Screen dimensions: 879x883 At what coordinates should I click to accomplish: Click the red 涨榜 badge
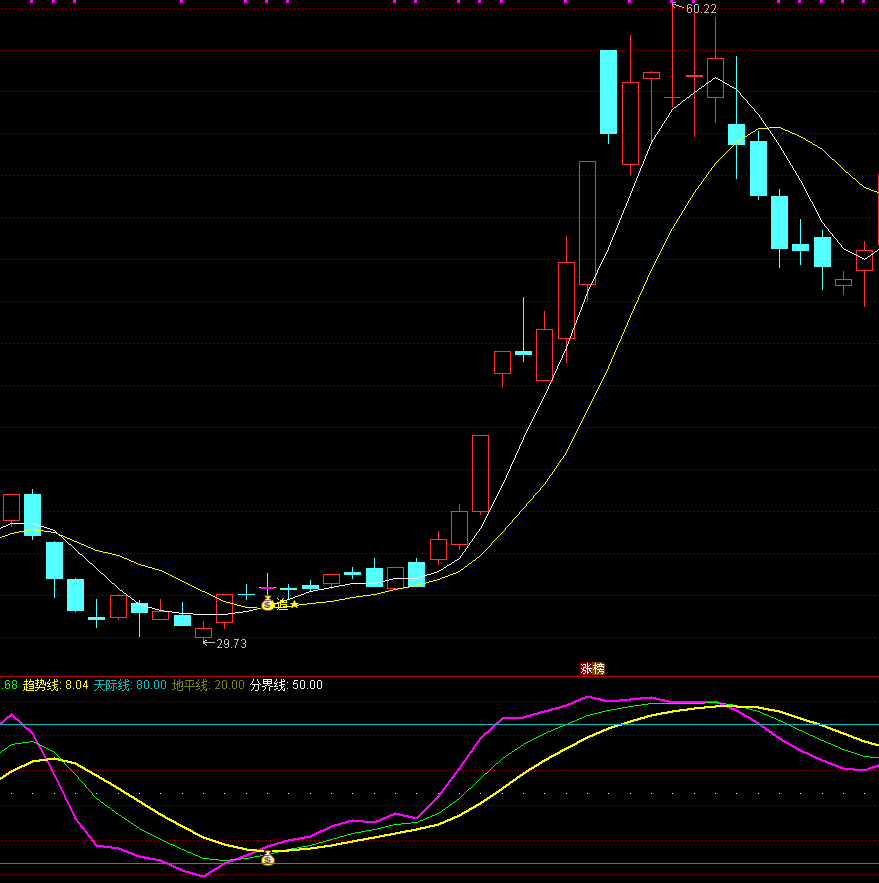pos(592,668)
